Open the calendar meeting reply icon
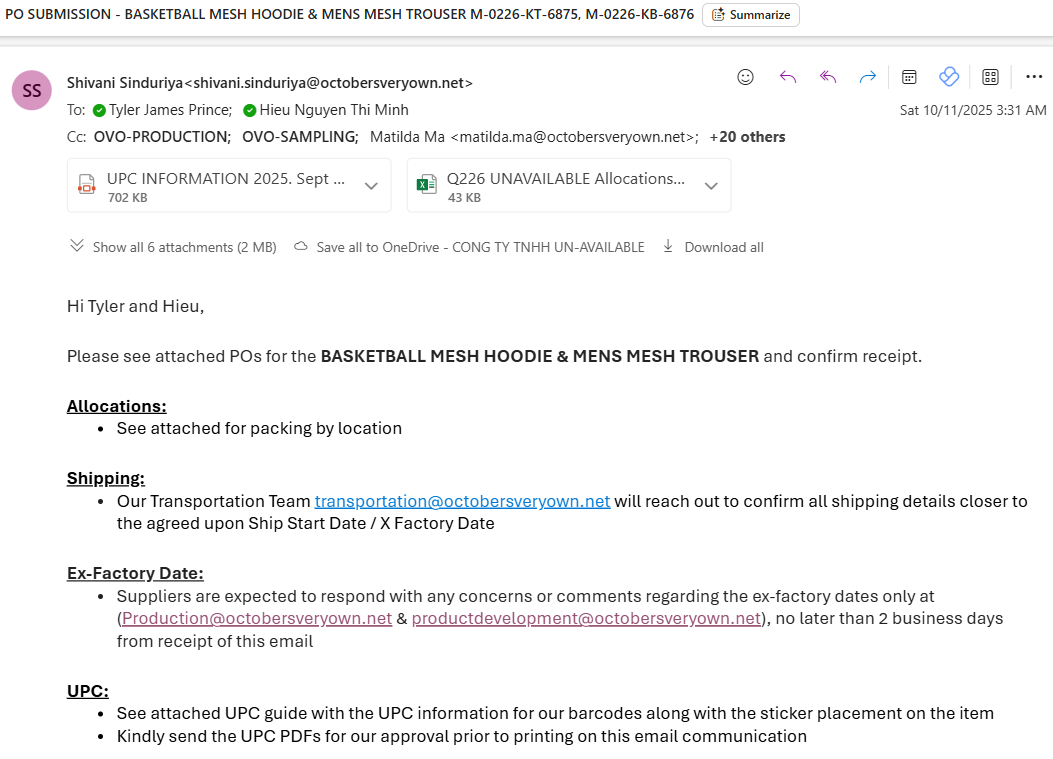 tap(910, 77)
